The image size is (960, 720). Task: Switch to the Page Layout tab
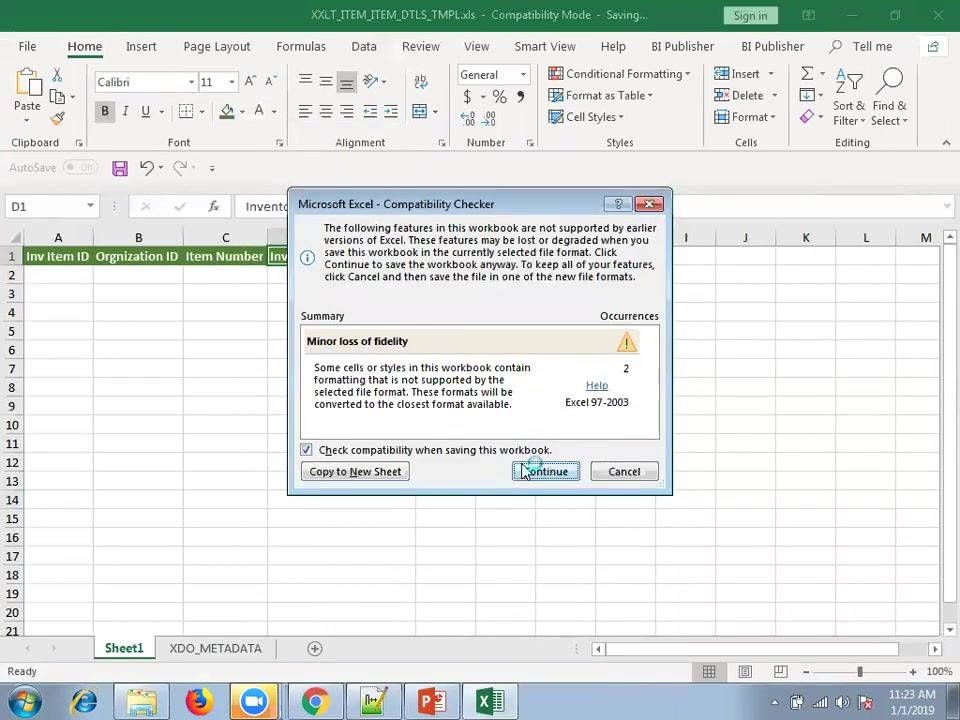217,47
